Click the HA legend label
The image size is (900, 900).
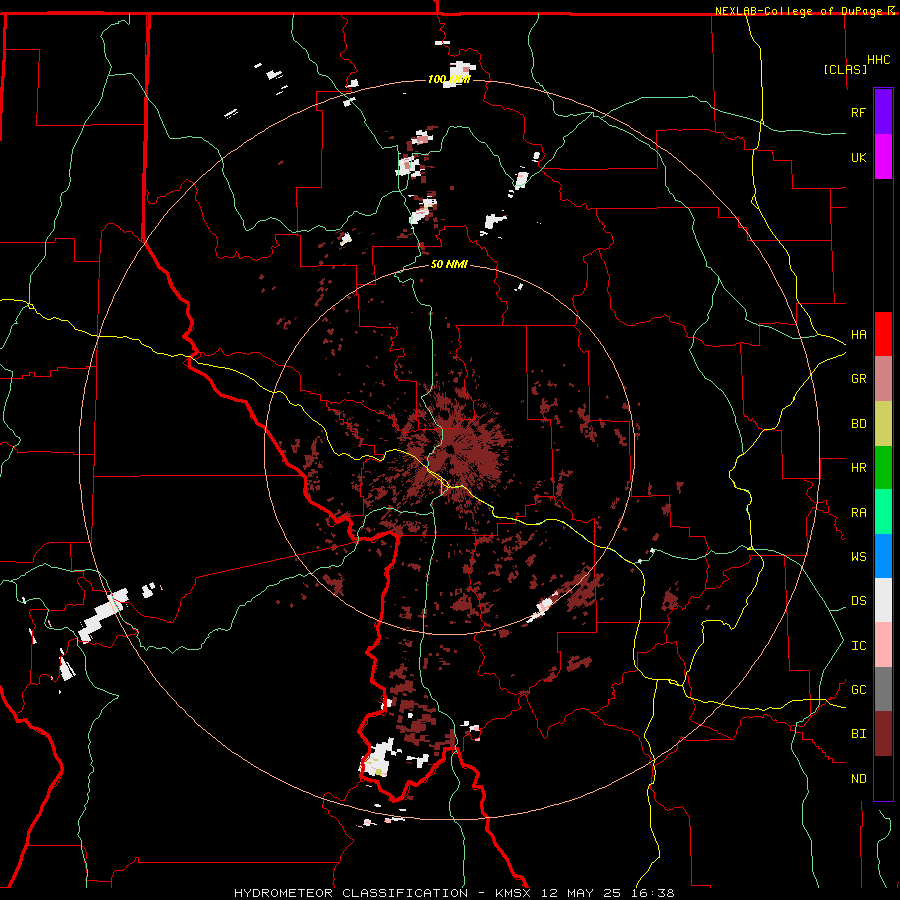[x=858, y=334]
